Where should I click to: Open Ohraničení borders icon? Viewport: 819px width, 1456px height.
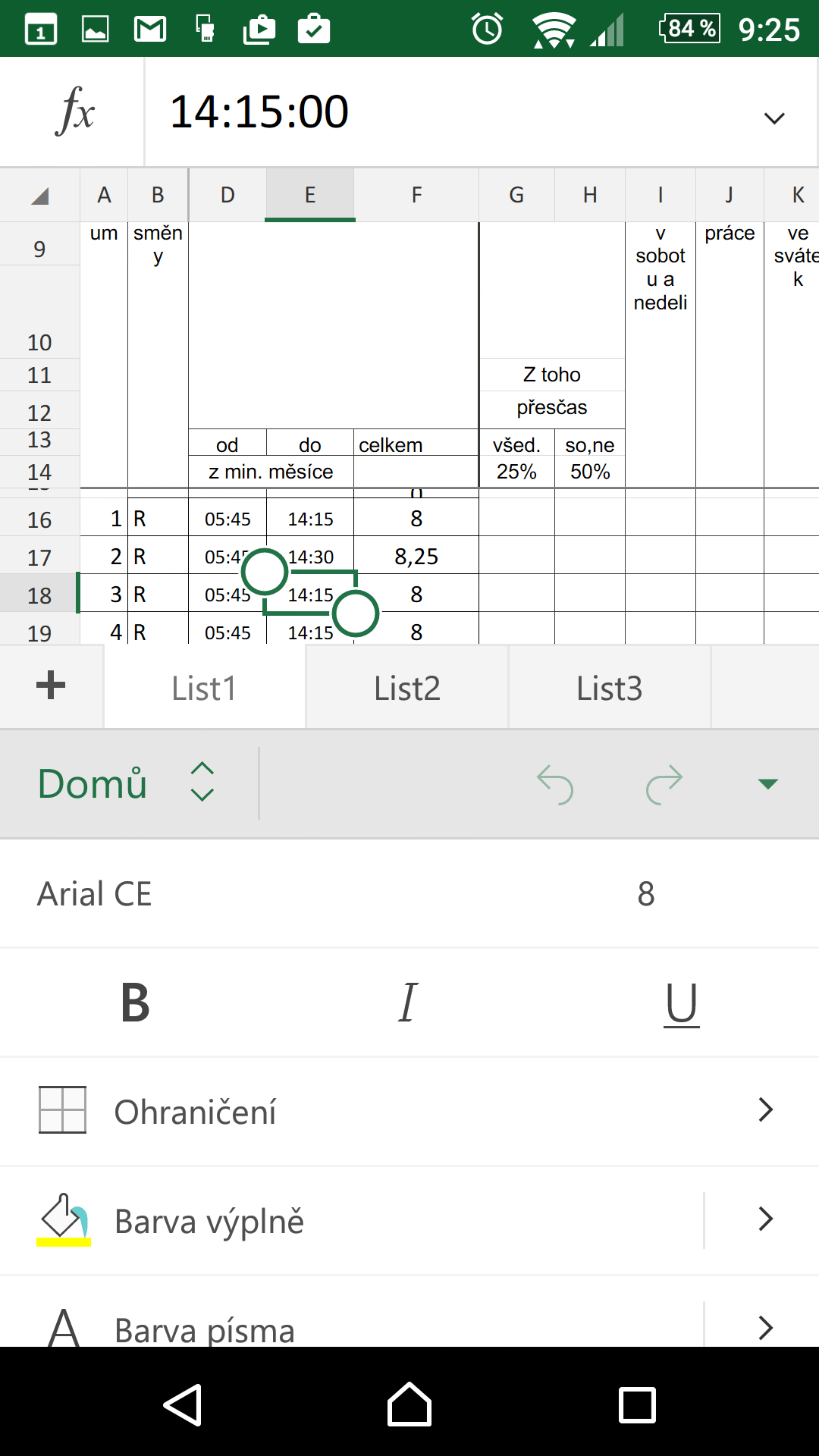62,1110
